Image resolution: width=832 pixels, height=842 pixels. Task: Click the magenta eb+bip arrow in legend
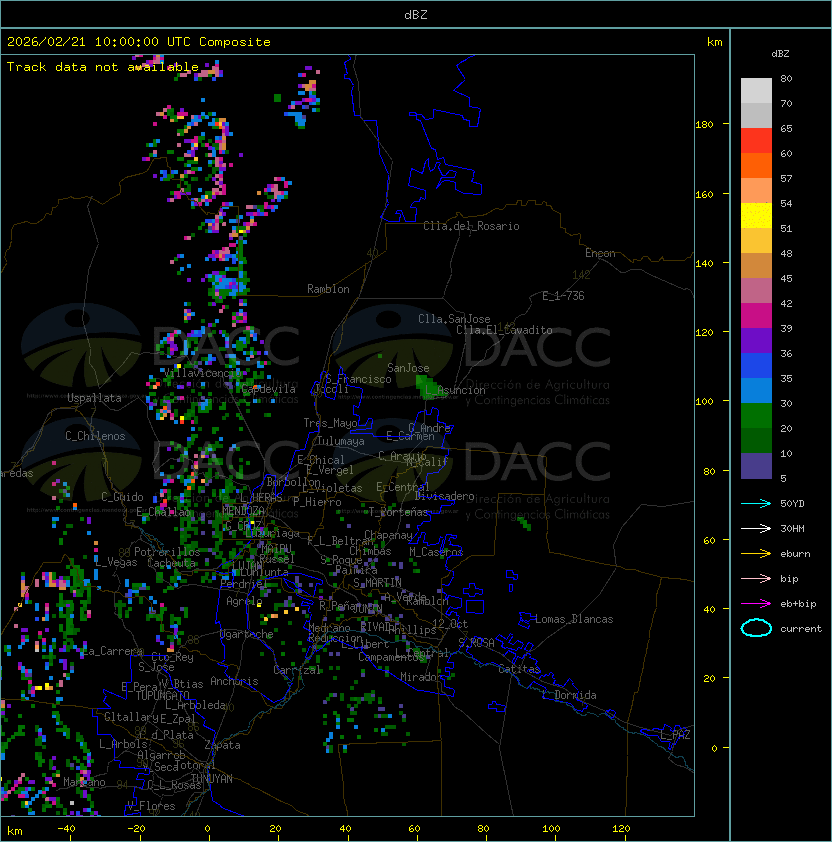756,604
